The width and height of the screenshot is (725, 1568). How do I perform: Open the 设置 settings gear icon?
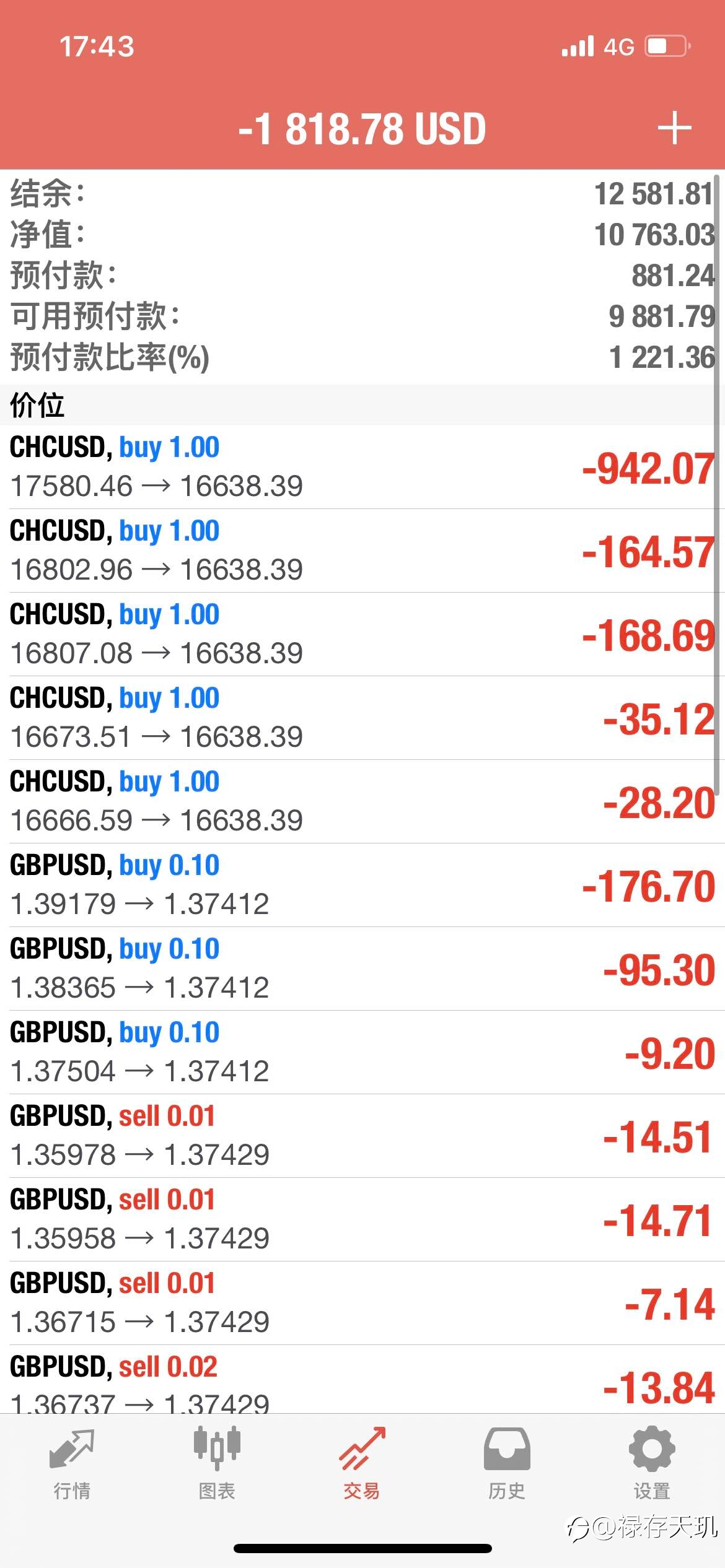[652, 1448]
